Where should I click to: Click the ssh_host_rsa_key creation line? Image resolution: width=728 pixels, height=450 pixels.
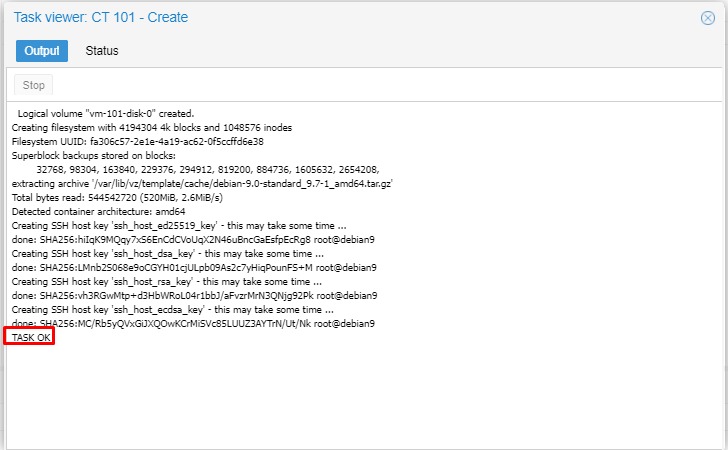coord(167,281)
